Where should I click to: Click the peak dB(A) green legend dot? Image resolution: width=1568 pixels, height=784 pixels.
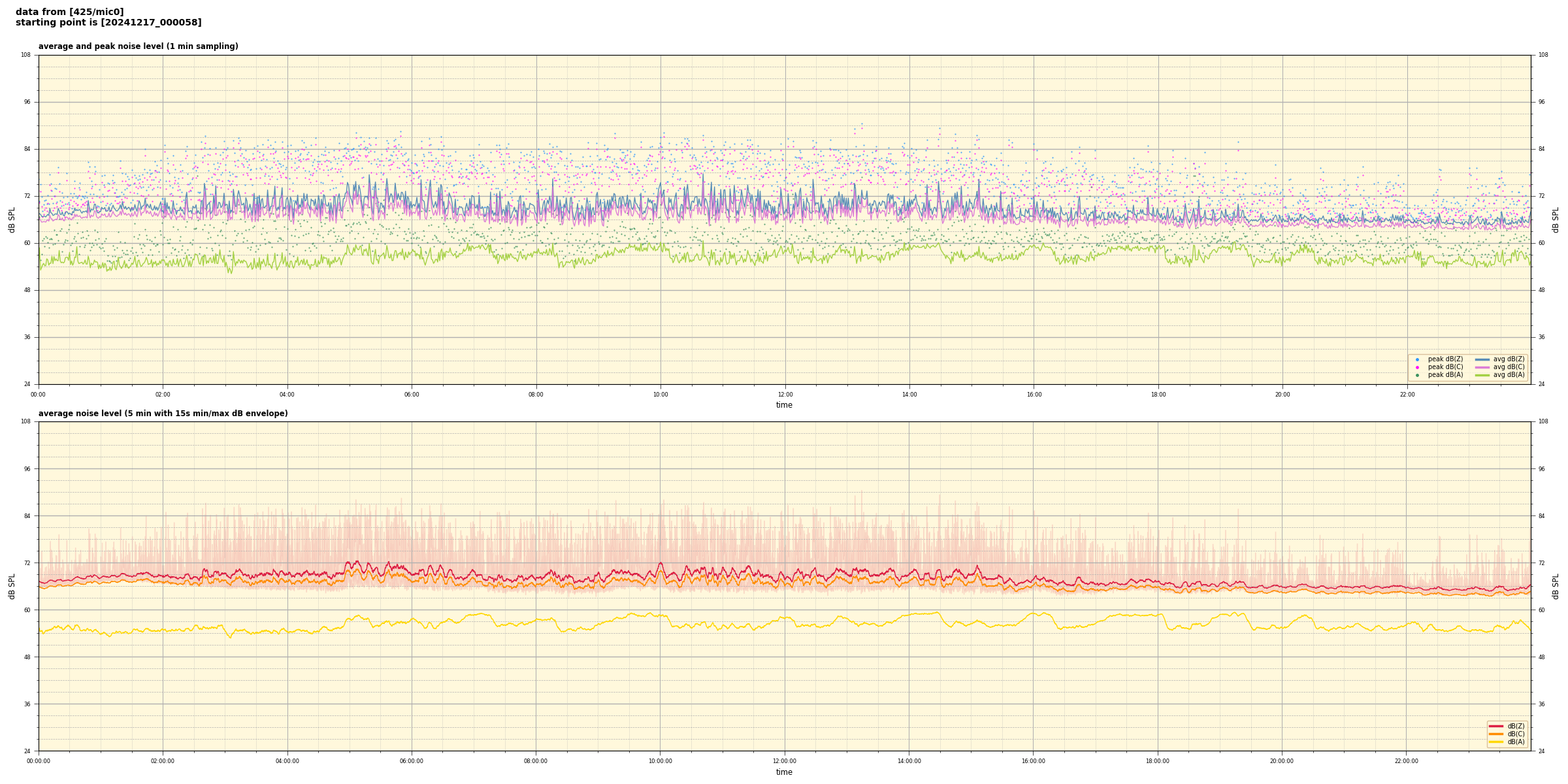click(1417, 375)
